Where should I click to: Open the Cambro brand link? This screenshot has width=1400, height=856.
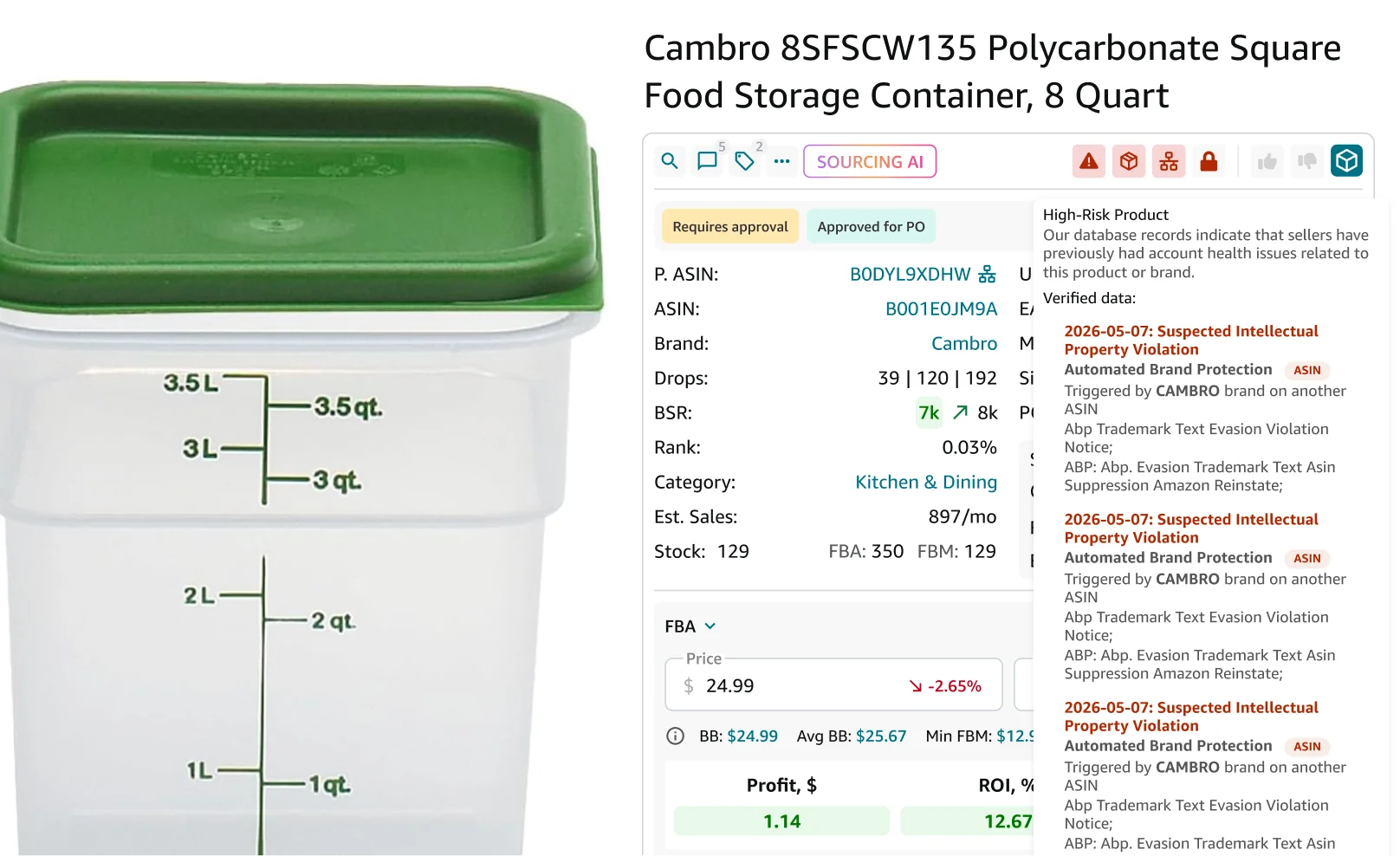click(x=964, y=344)
